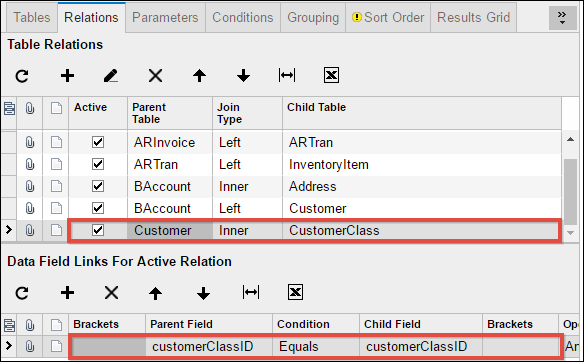Screen dimensions: 584x362
Task: Click the Equals condition cell
Action: coord(316,346)
